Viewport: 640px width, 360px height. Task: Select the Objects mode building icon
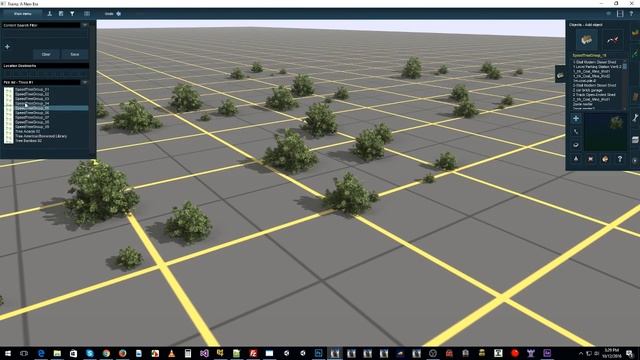click(587, 40)
